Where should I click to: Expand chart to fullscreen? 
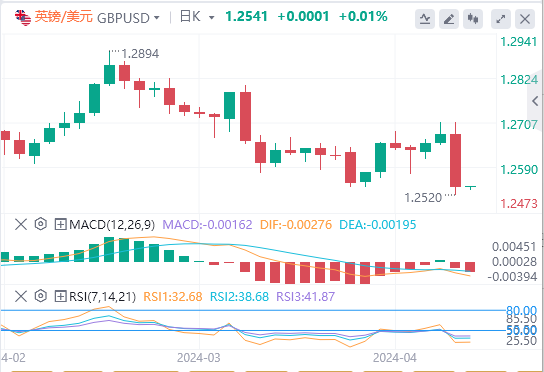[x=501, y=18]
